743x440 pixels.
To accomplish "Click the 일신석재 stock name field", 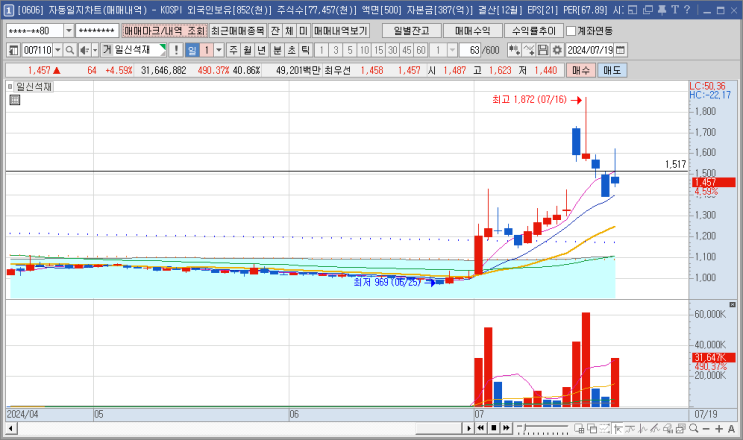I will [x=136, y=50].
